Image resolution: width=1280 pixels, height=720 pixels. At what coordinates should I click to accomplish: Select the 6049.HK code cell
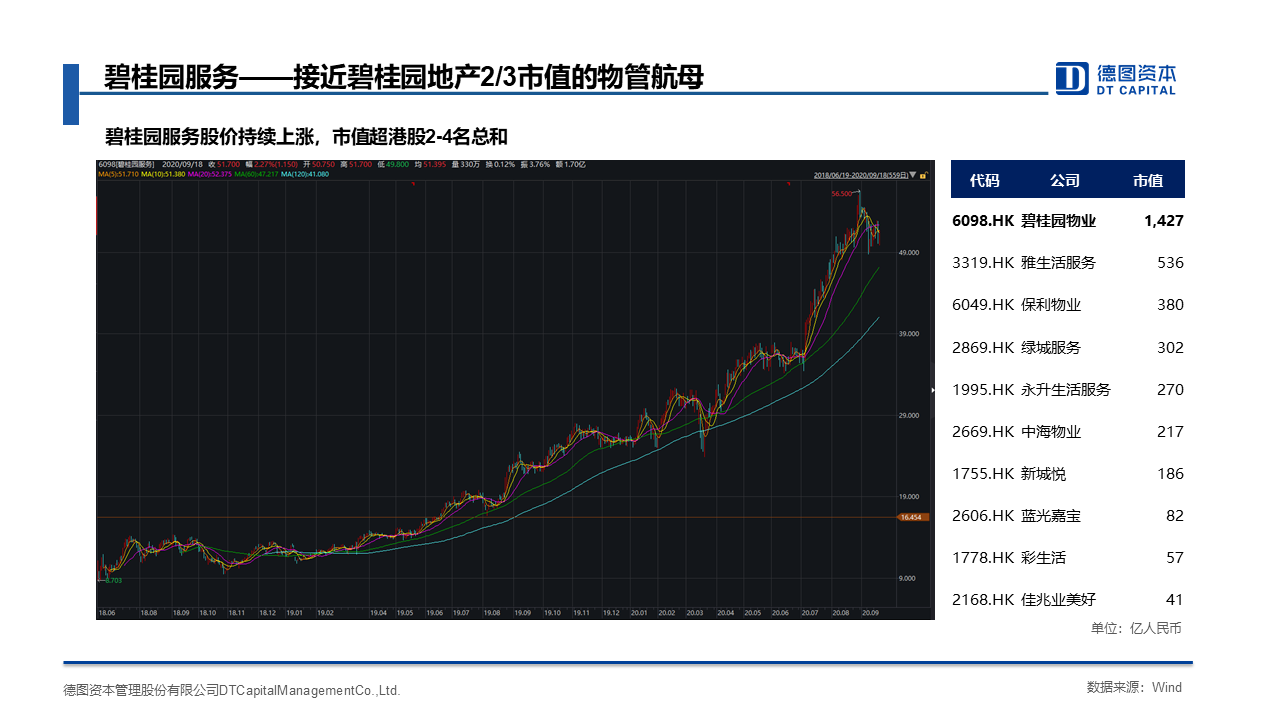[983, 305]
